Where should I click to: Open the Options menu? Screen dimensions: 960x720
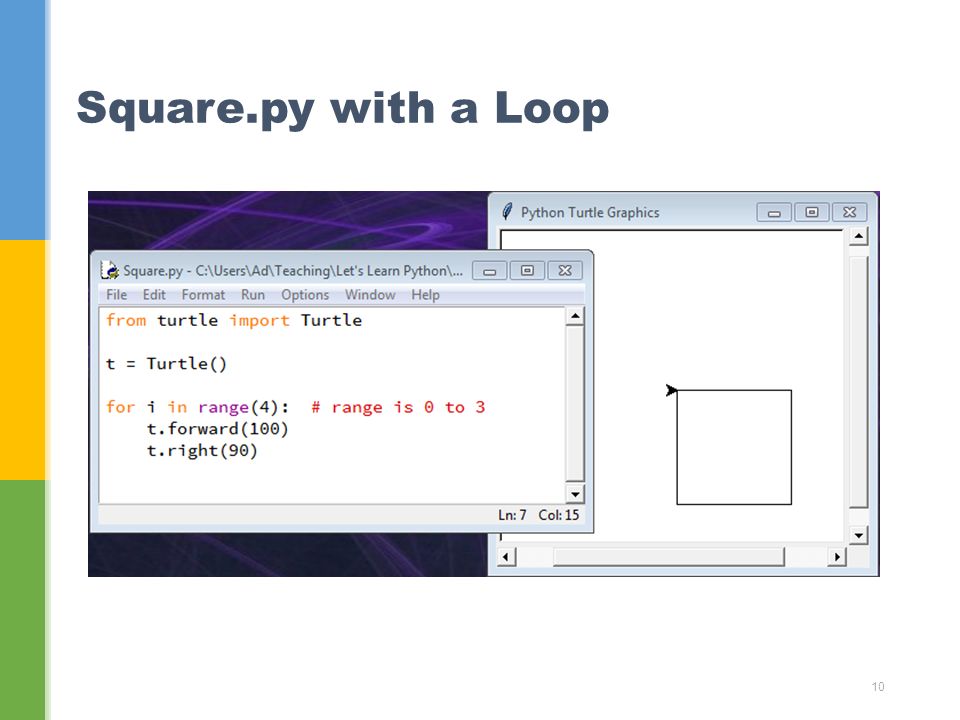coord(305,295)
